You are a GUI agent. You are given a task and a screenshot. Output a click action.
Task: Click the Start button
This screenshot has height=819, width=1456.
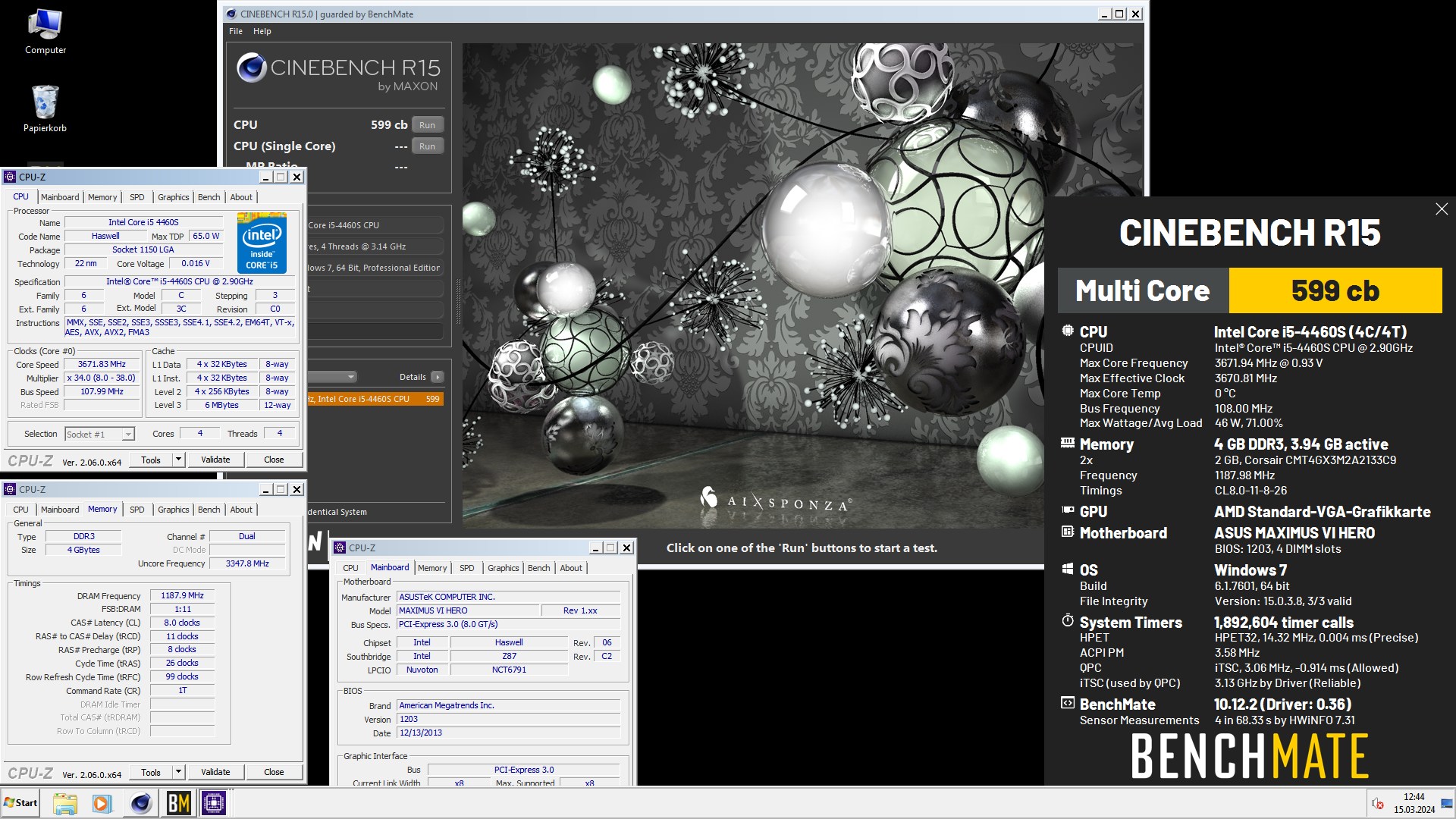pyautogui.click(x=20, y=803)
